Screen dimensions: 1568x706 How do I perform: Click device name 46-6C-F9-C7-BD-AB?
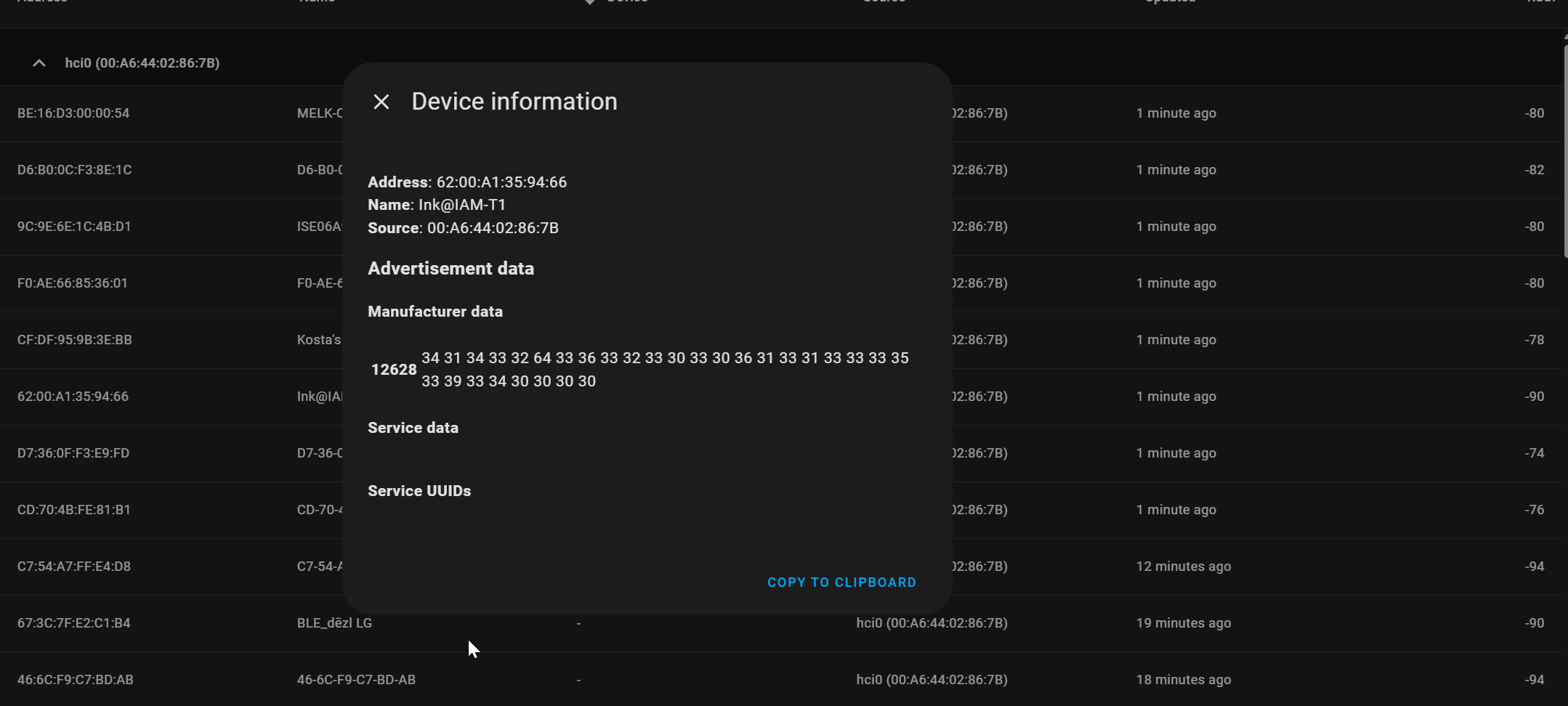(356, 680)
